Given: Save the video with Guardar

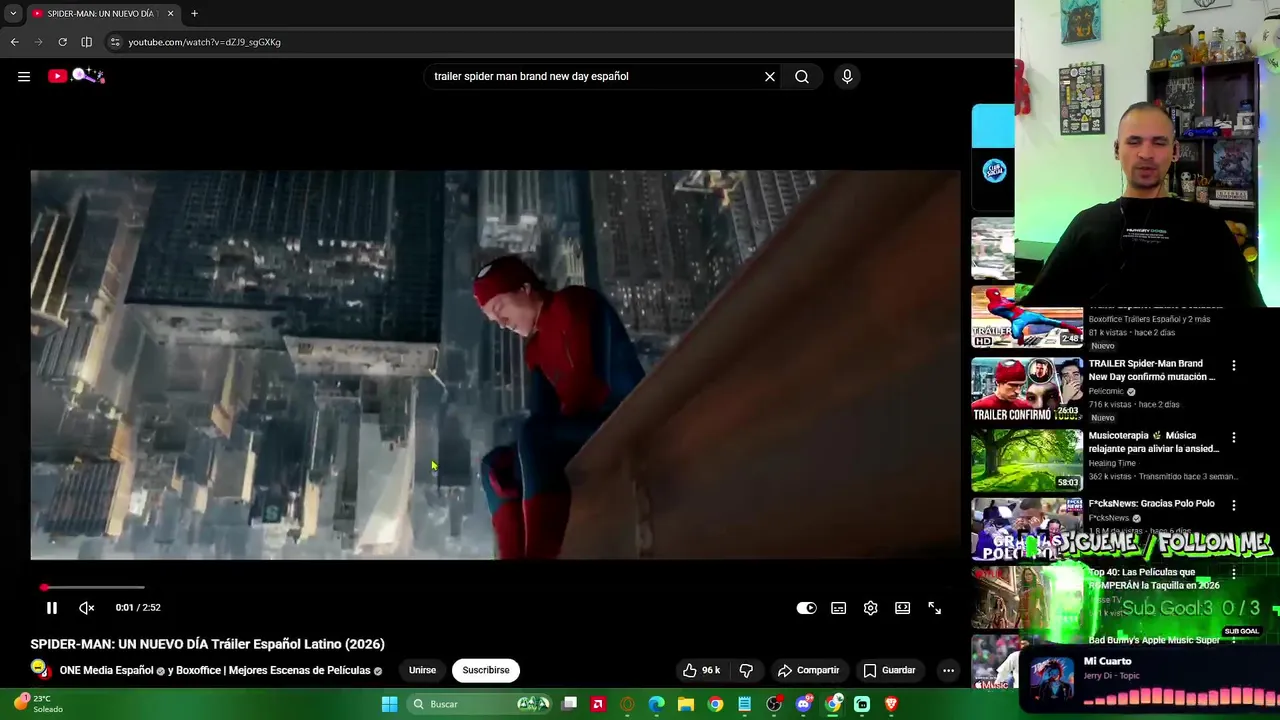Looking at the screenshot, I should (889, 670).
